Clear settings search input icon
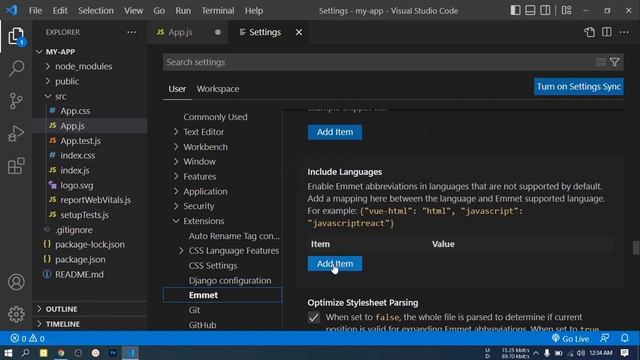 [601, 62]
